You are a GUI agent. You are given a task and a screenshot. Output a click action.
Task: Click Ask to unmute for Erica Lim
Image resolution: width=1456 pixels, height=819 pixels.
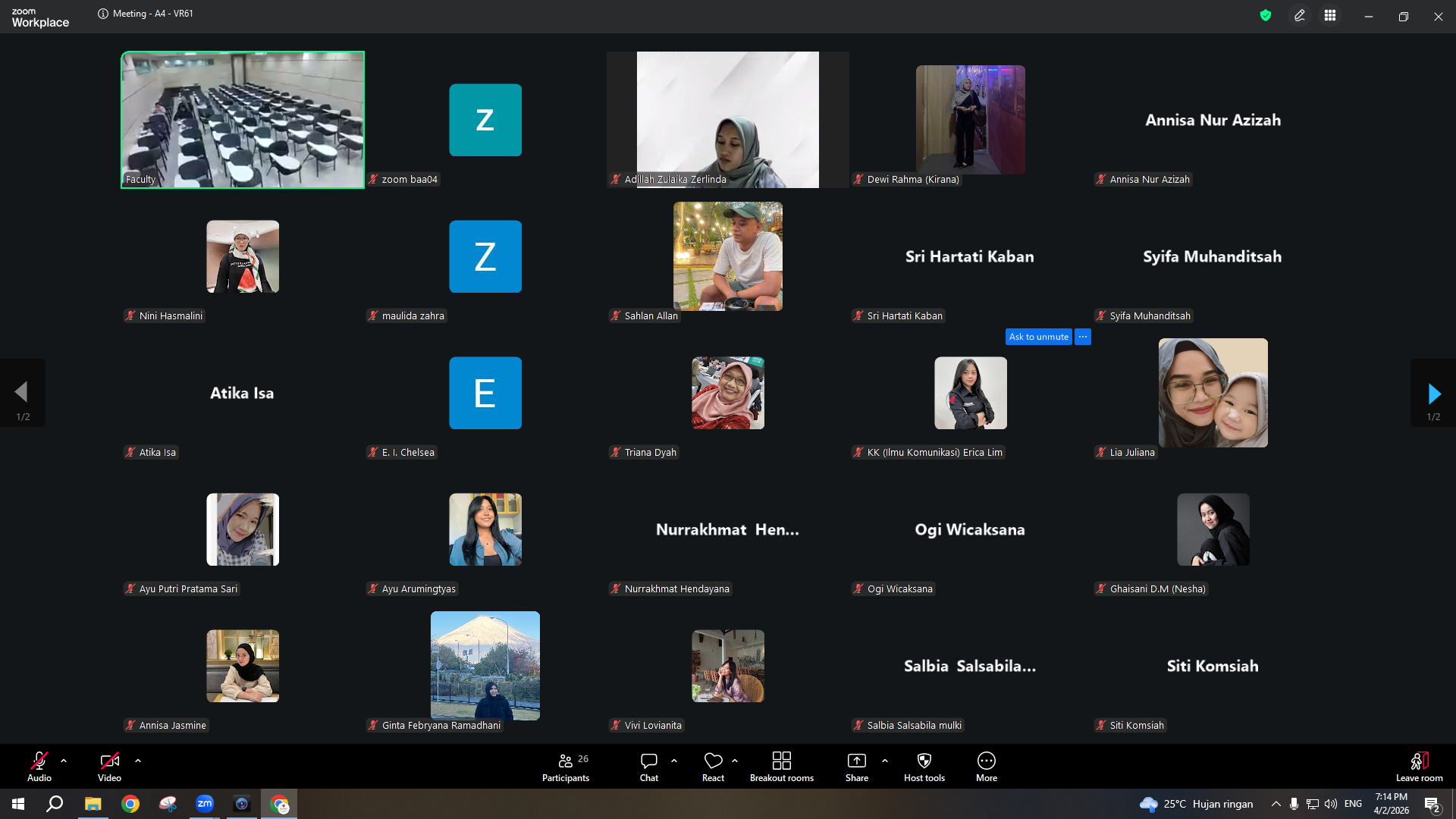[1039, 337]
